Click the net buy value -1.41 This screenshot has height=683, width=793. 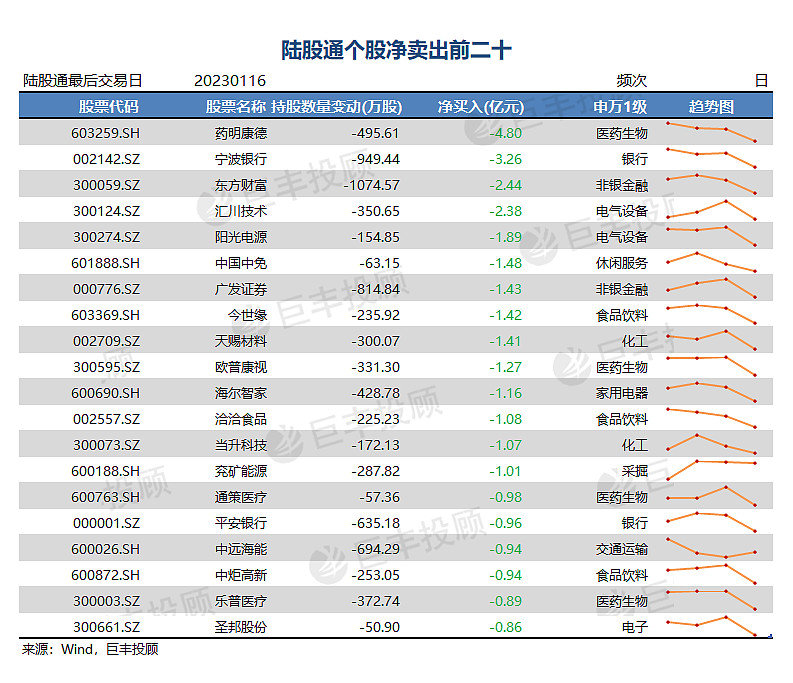tap(506, 341)
